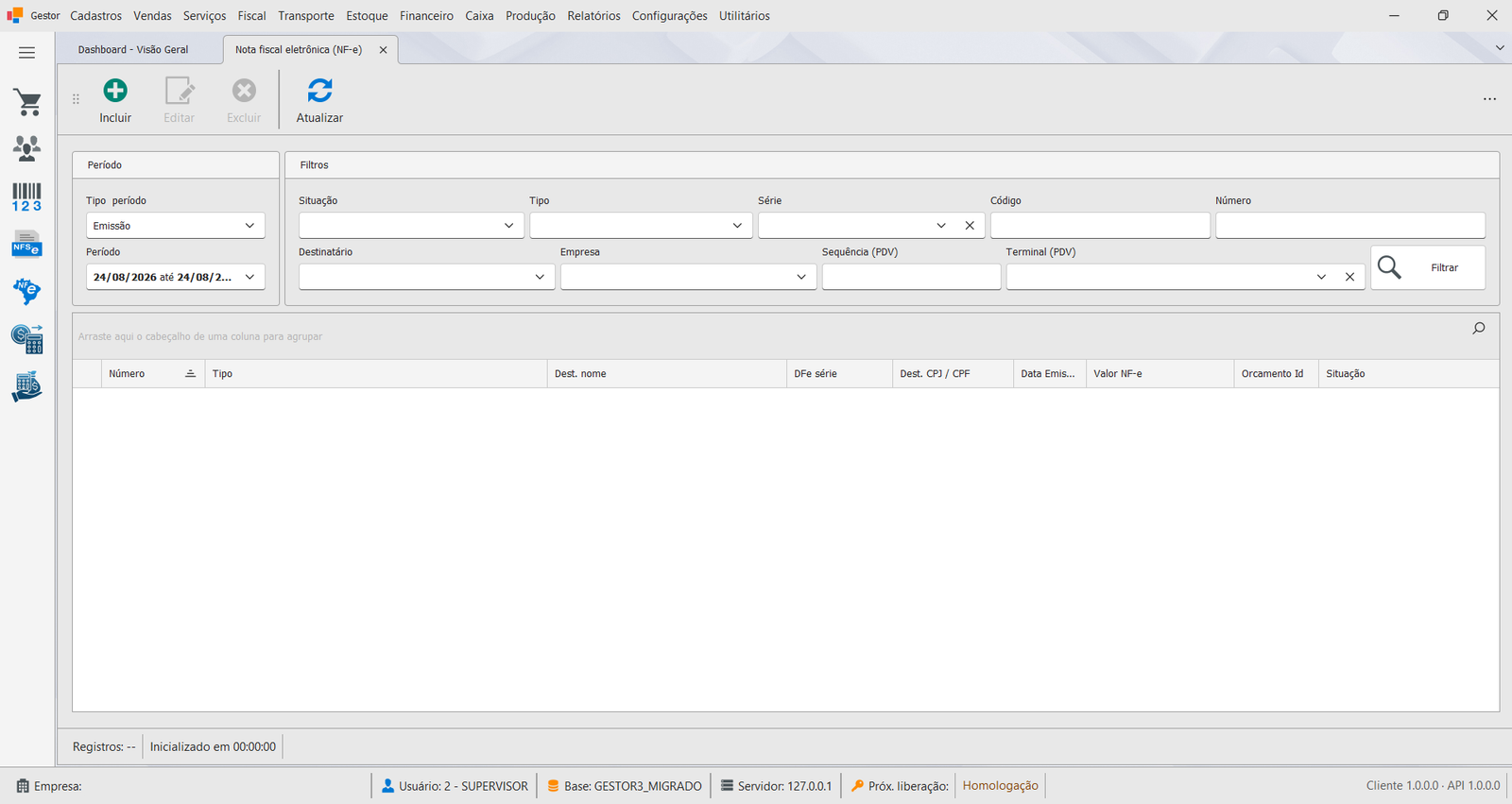Image resolution: width=1512 pixels, height=804 pixels.
Task: Expand the Situação filter dropdown
Action: [411, 226]
